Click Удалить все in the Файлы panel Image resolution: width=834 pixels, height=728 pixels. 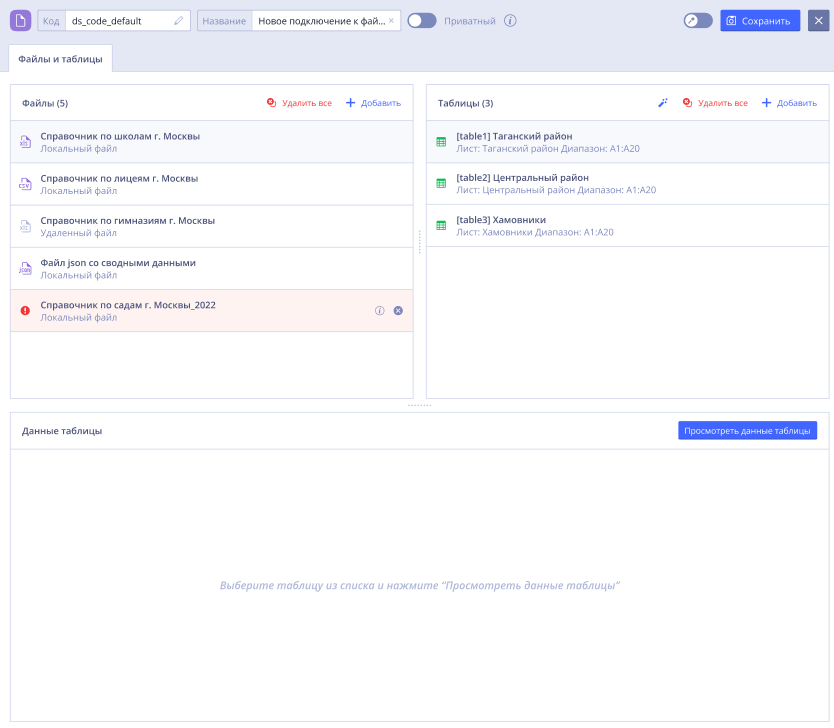click(x=299, y=103)
